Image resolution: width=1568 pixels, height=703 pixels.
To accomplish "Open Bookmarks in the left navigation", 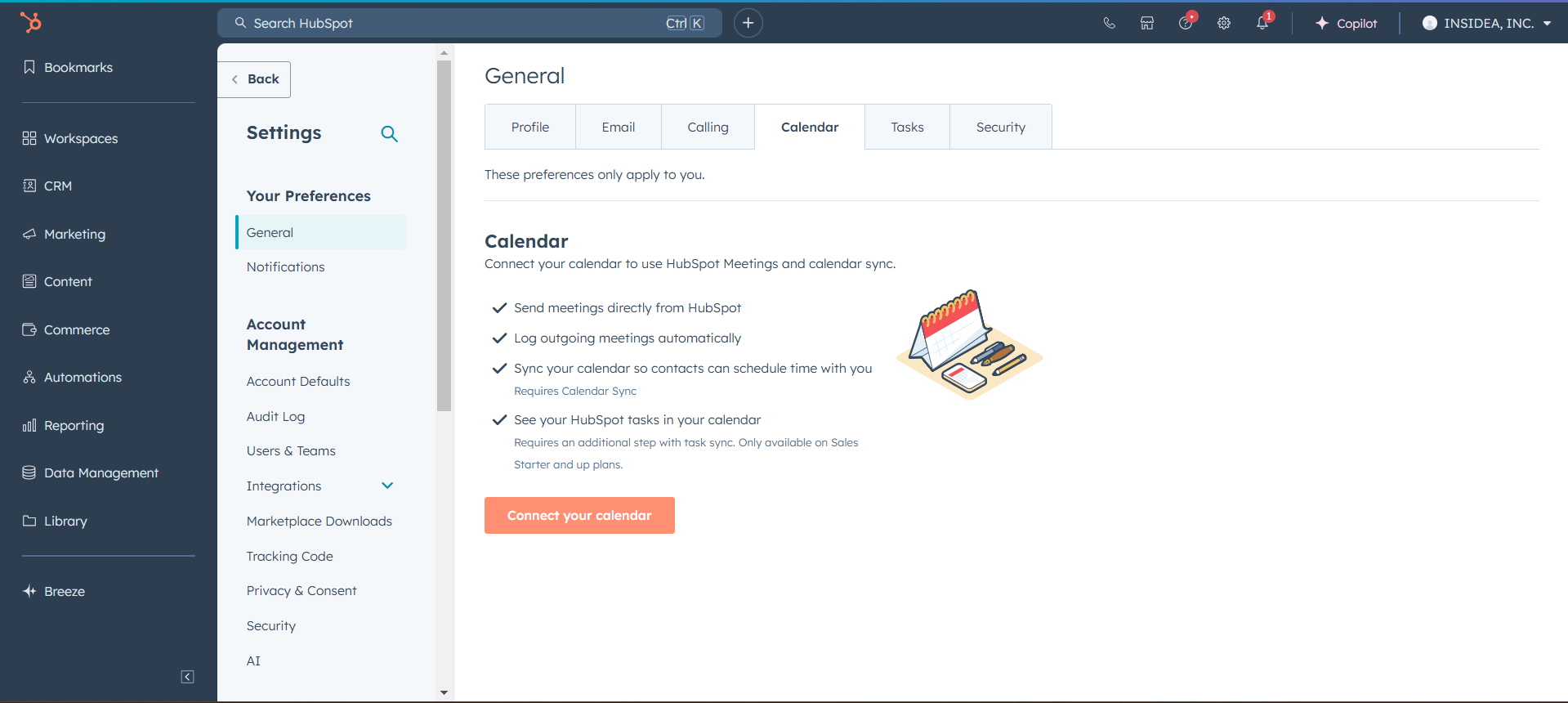I will (69, 67).
